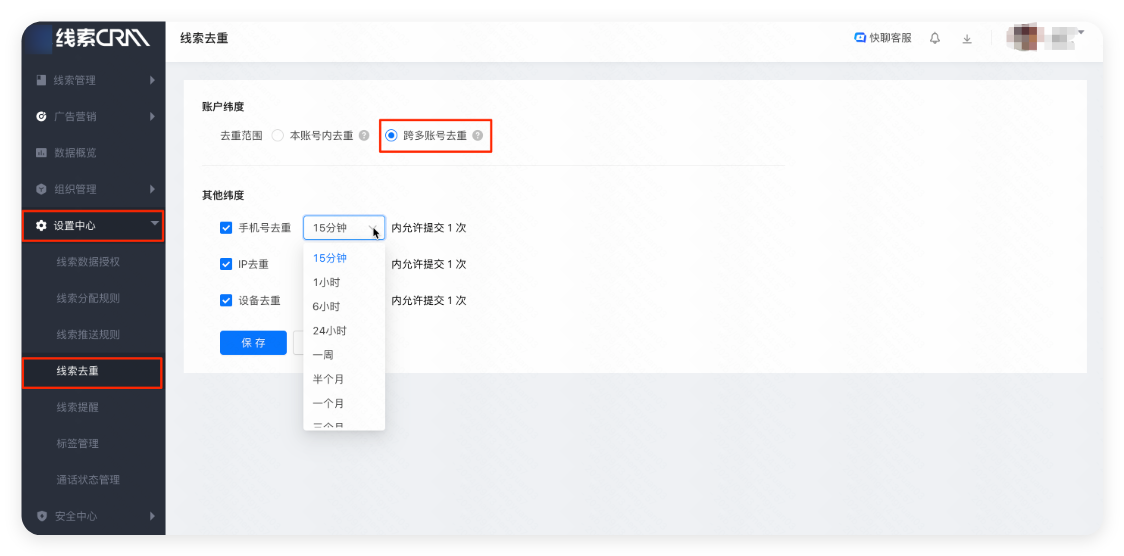Click the 线索去重 page title
Viewport: 1124px width, 556px height.
click(204, 39)
